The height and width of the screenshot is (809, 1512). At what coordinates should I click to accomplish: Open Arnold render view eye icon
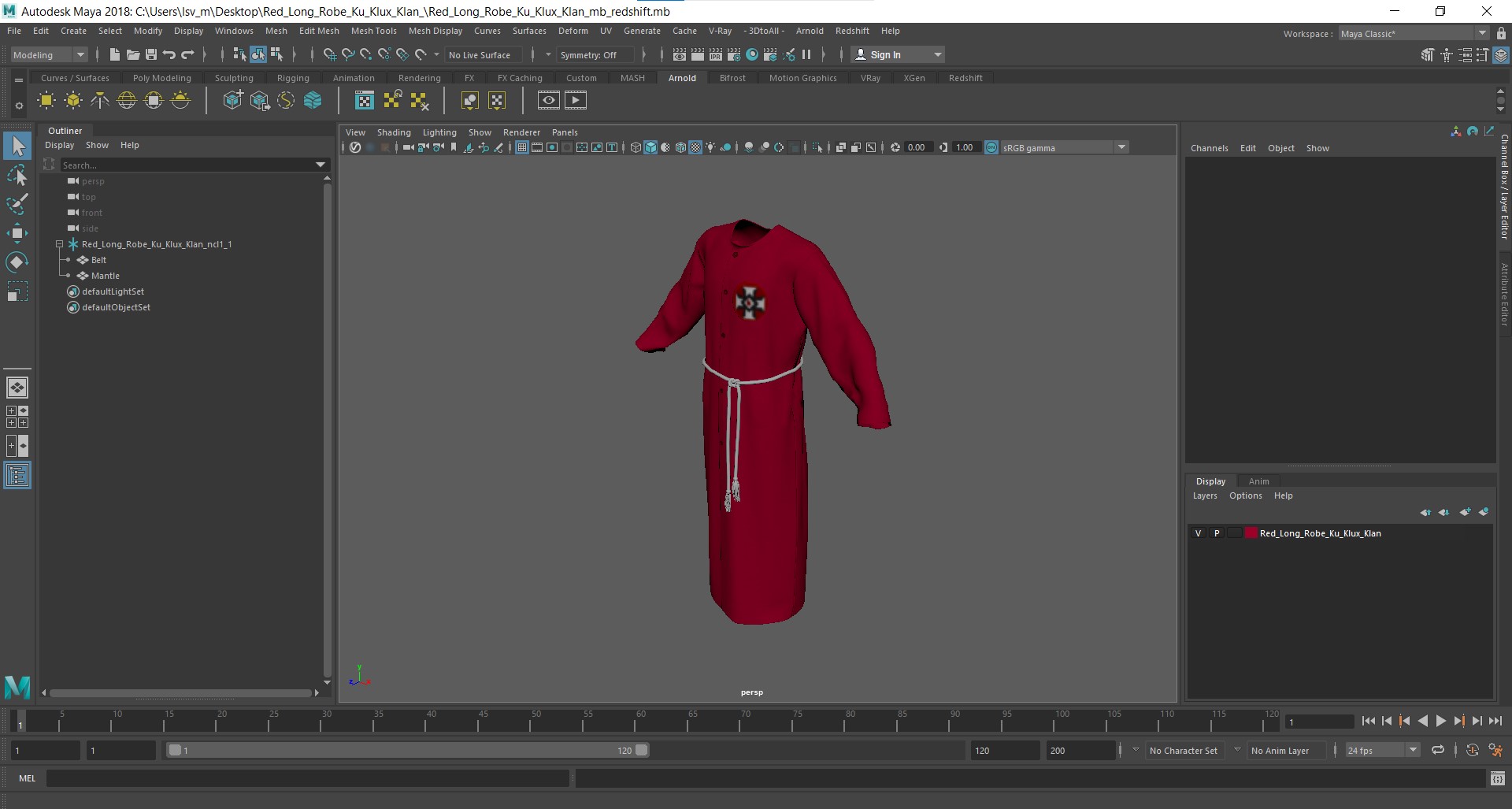tap(549, 100)
